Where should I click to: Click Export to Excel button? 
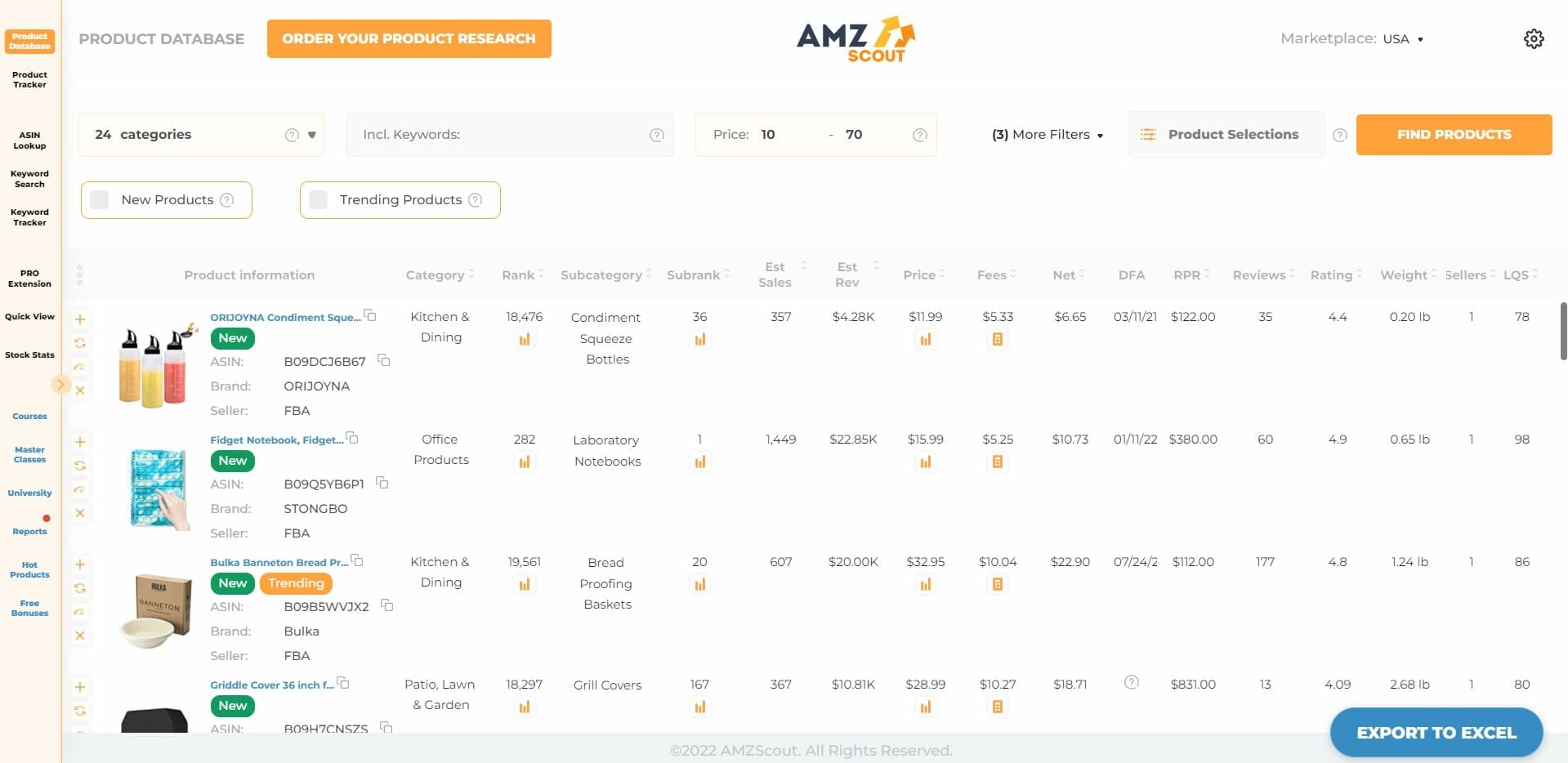[1436, 733]
